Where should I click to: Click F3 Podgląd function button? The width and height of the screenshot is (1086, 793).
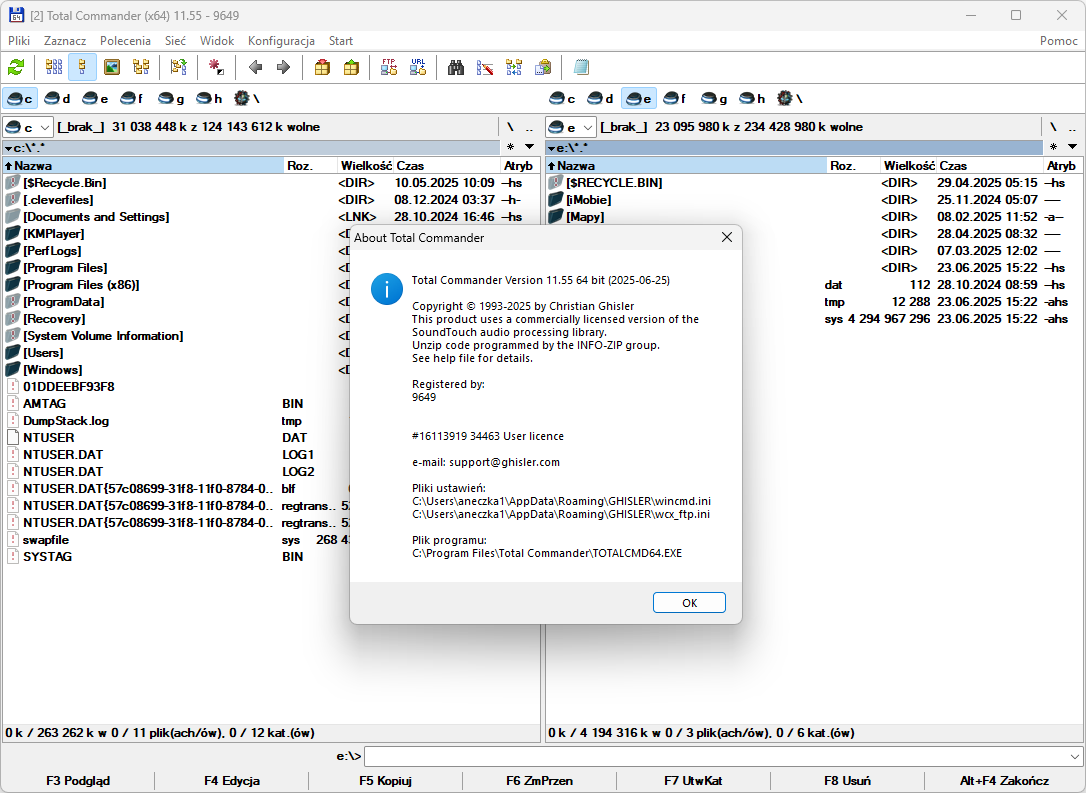click(x=78, y=781)
